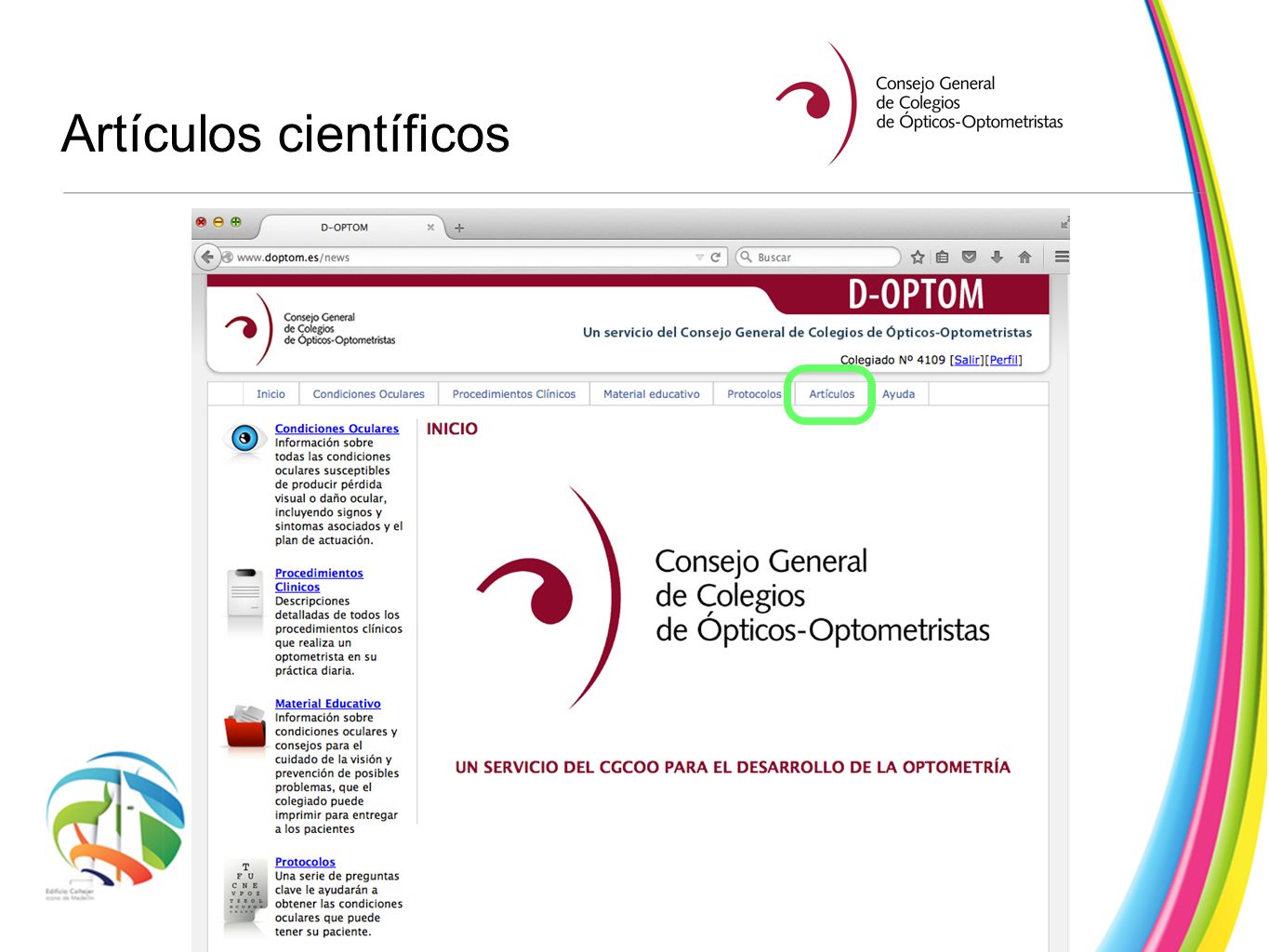Open the hamburger menu in the browser
The width and height of the screenshot is (1269, 952).
1062,257
